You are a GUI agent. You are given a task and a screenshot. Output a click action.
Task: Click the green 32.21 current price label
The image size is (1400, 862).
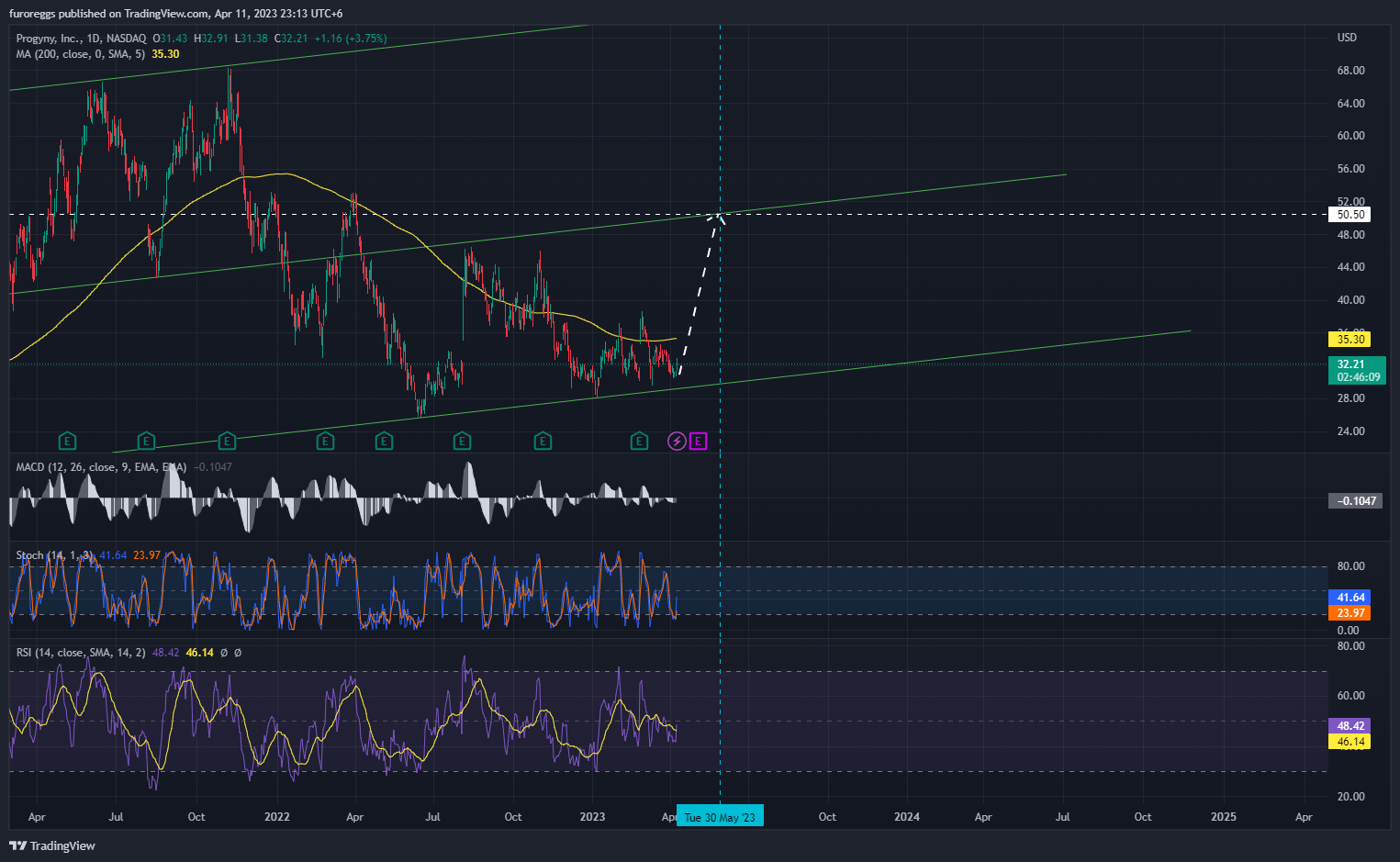(1357, 371)
